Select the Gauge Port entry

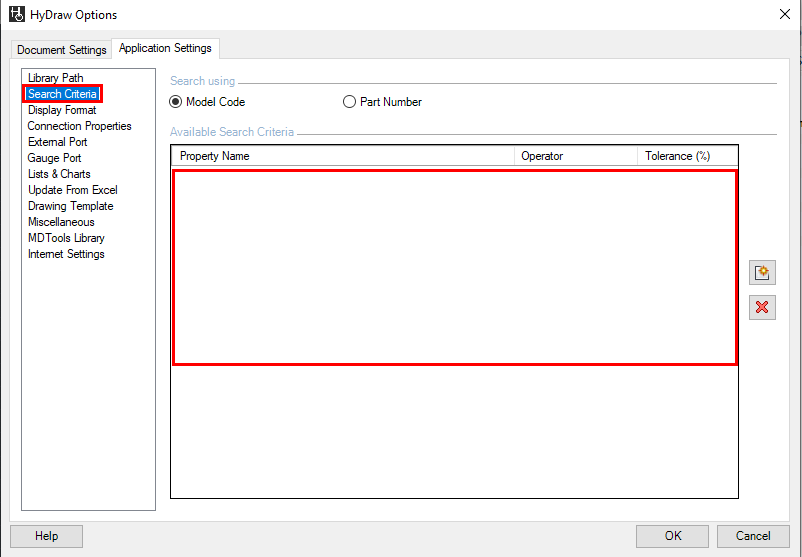54,158
